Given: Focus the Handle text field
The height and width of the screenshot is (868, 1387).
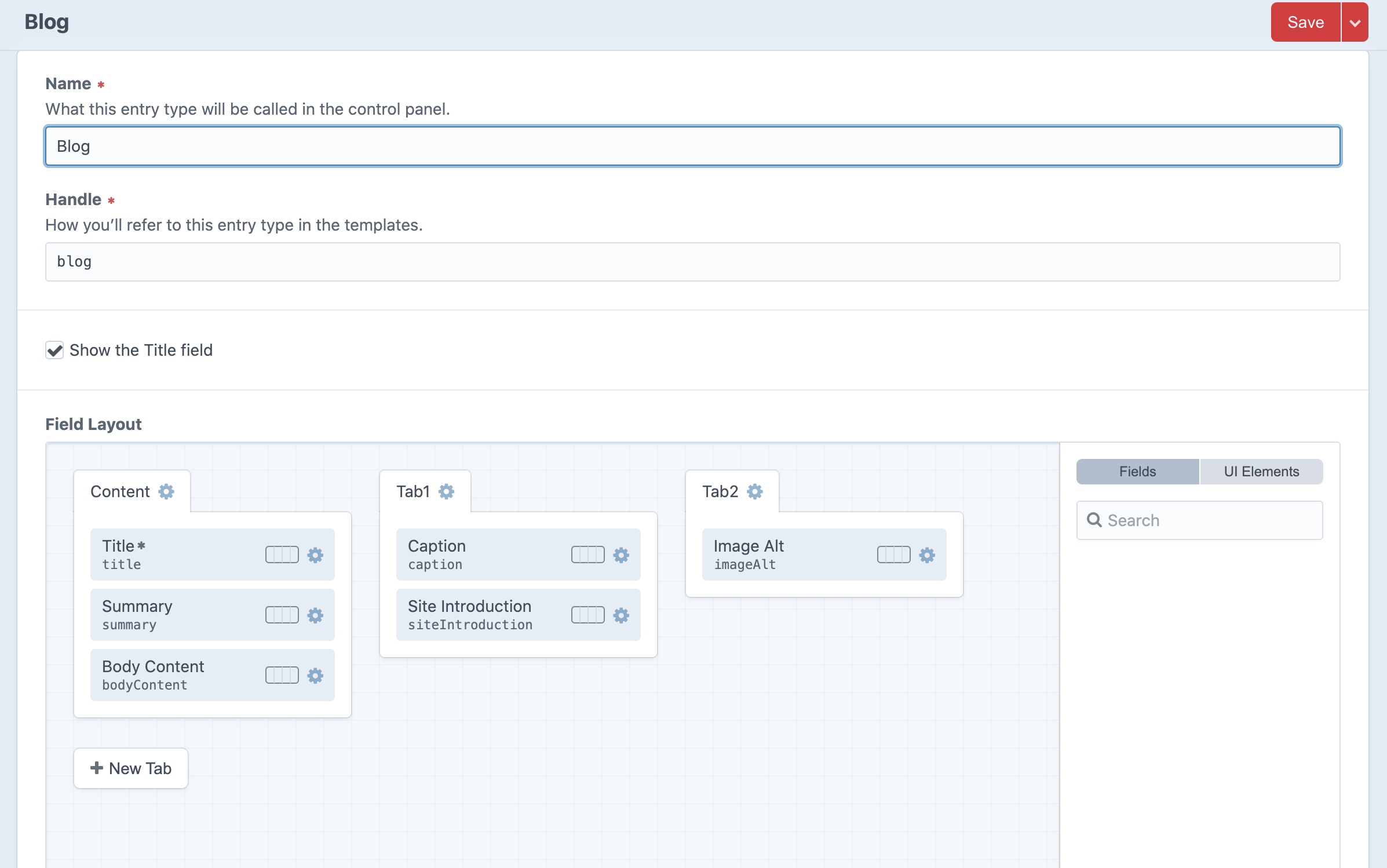Looking at the screenshot, I should [x=692, y=262].
